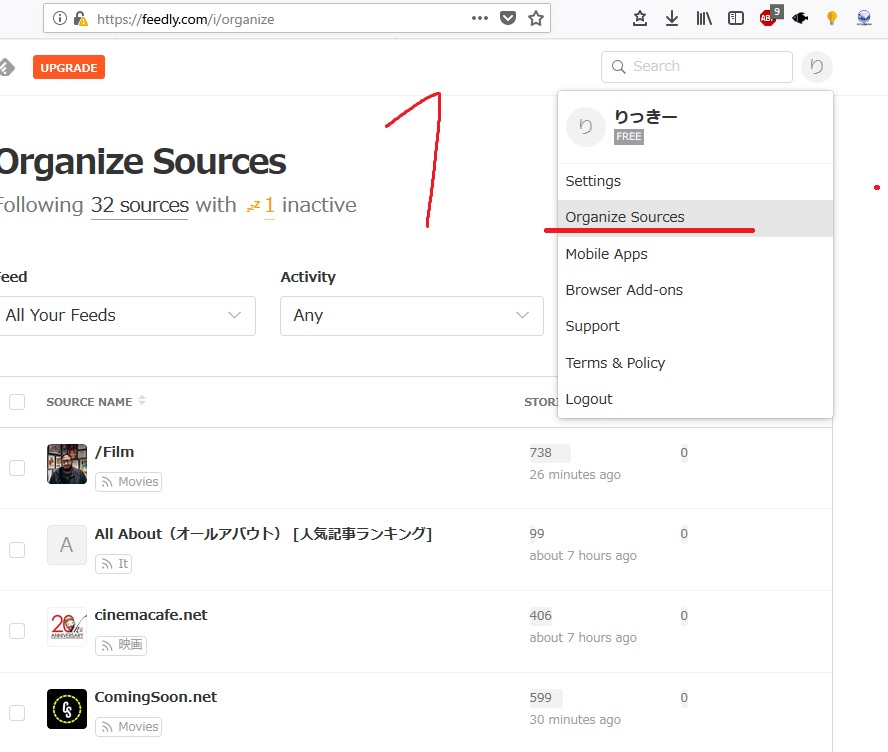Click the feedly logo icon beside Upgrade
Screen dimensions: 888x752
(7, 67)
